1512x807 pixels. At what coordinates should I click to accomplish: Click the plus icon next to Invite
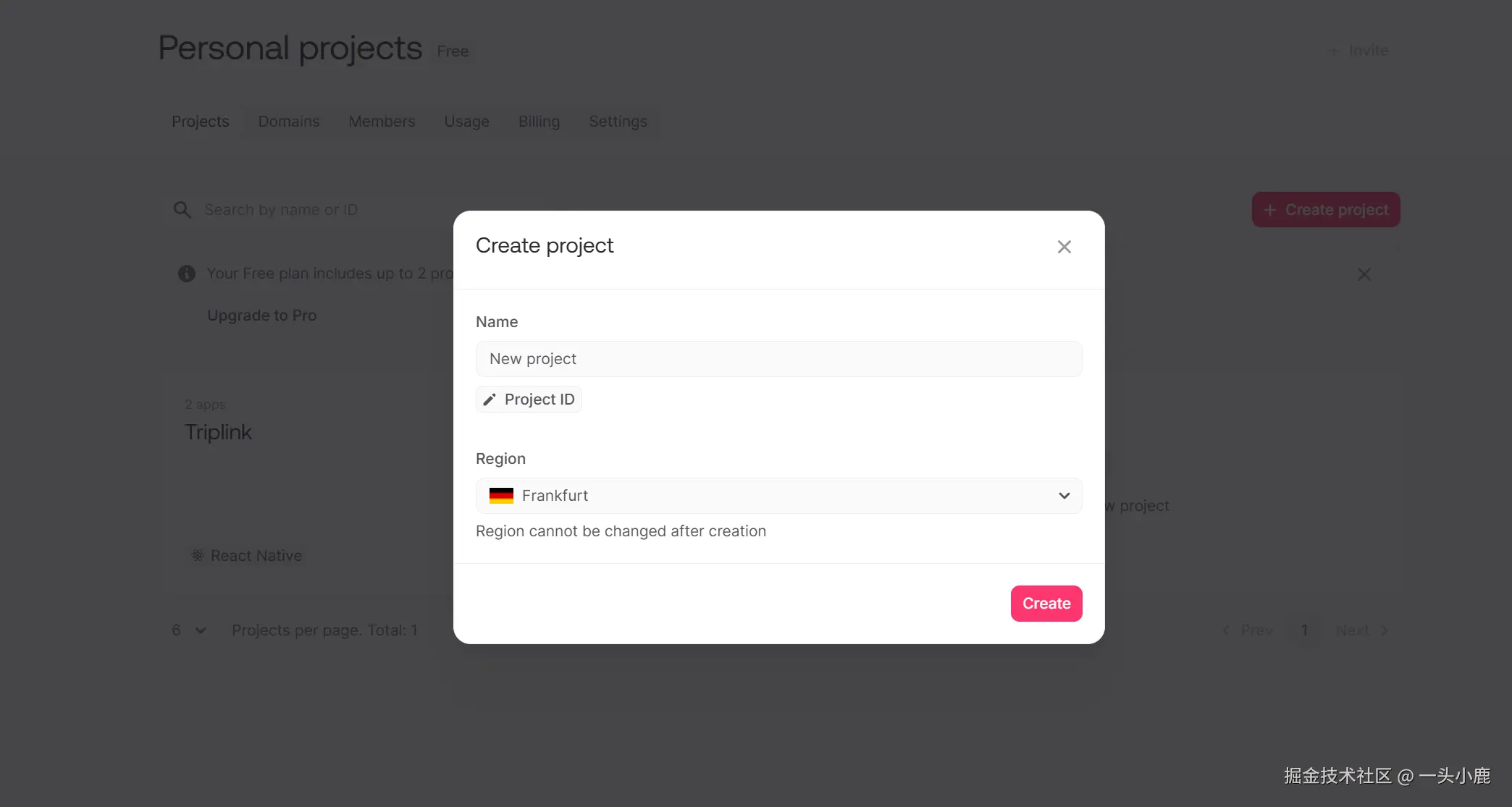[x=1333, y=51]
